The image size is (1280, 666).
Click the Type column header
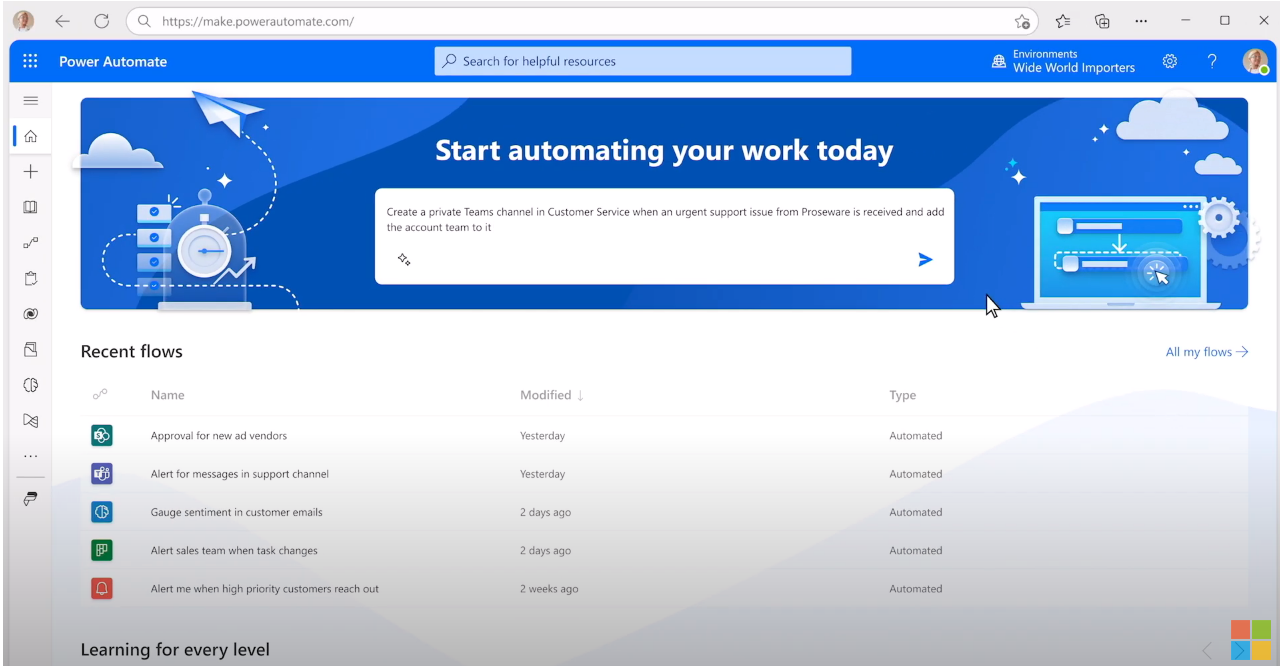point(903,395)
